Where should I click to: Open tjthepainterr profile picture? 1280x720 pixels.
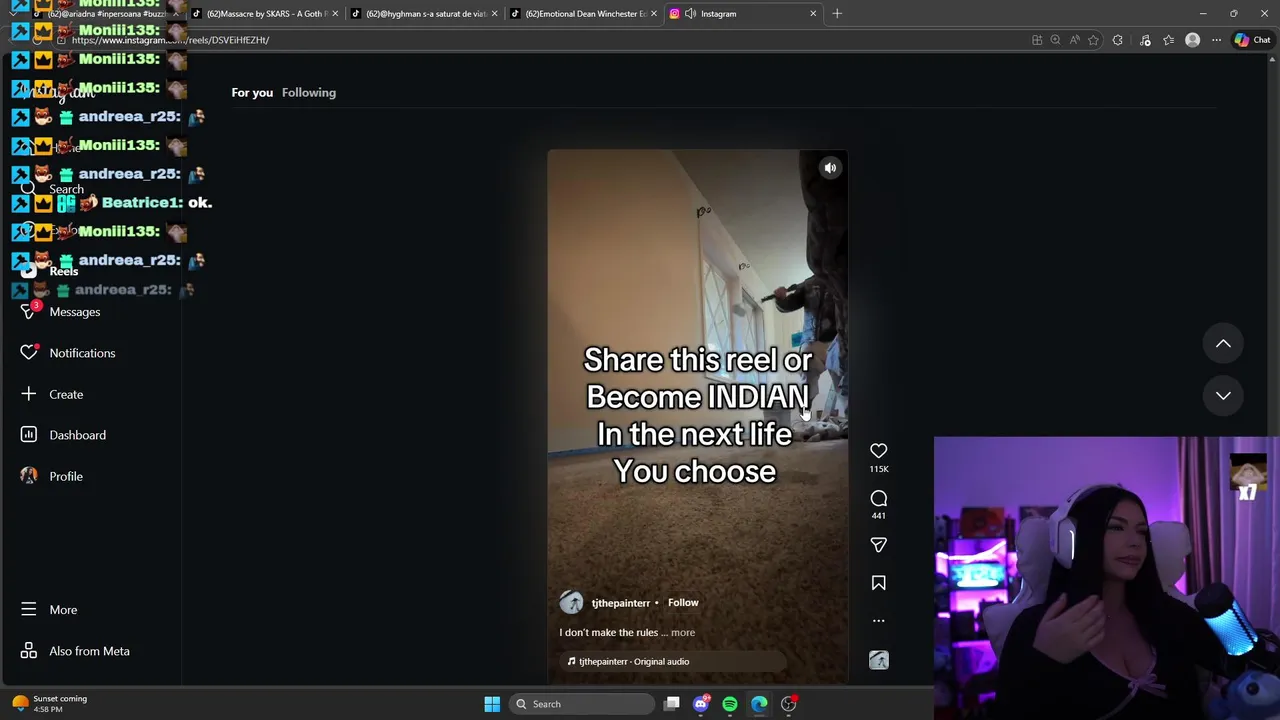pos(571,602)
